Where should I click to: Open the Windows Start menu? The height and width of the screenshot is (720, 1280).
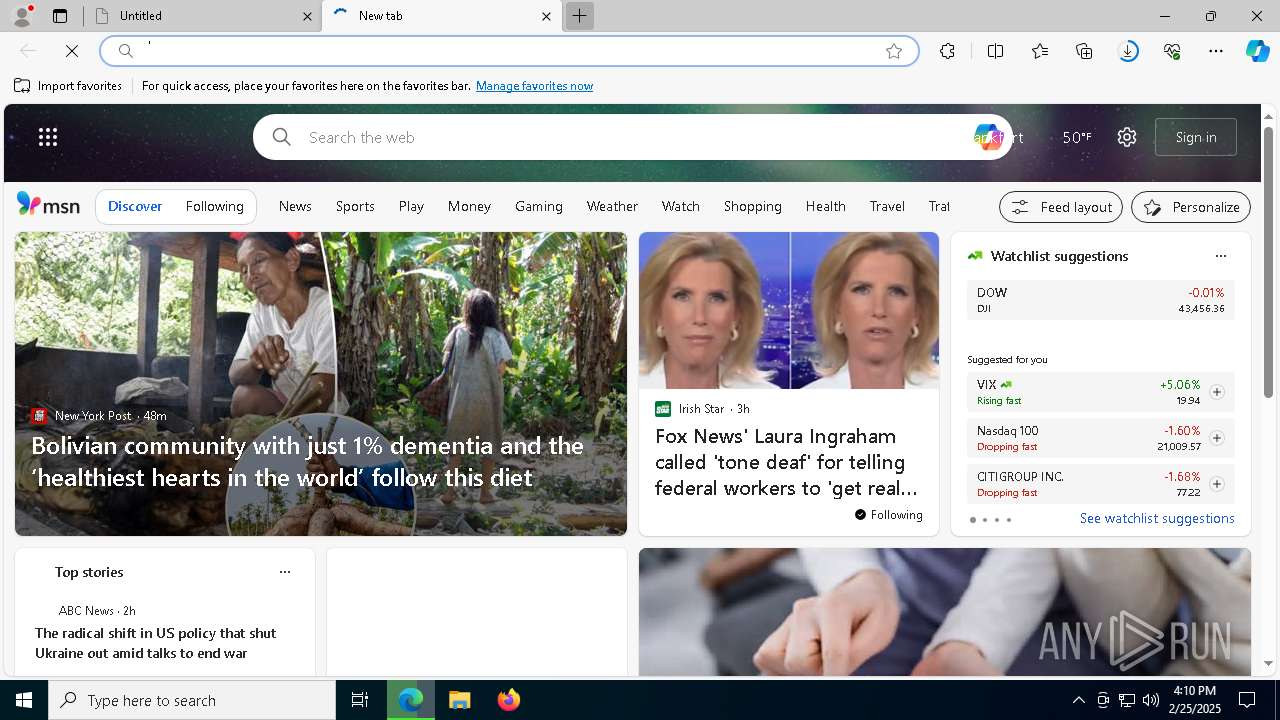tap(24, 700)
